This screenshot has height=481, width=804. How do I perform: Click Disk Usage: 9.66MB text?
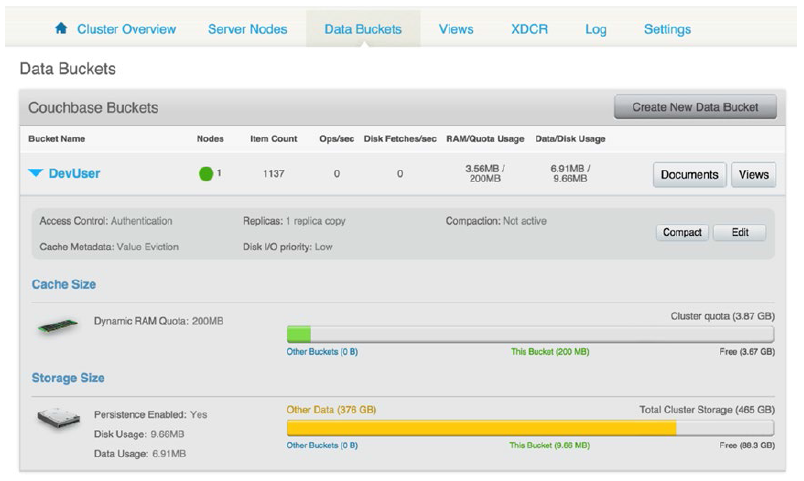(x=139, y=434)
